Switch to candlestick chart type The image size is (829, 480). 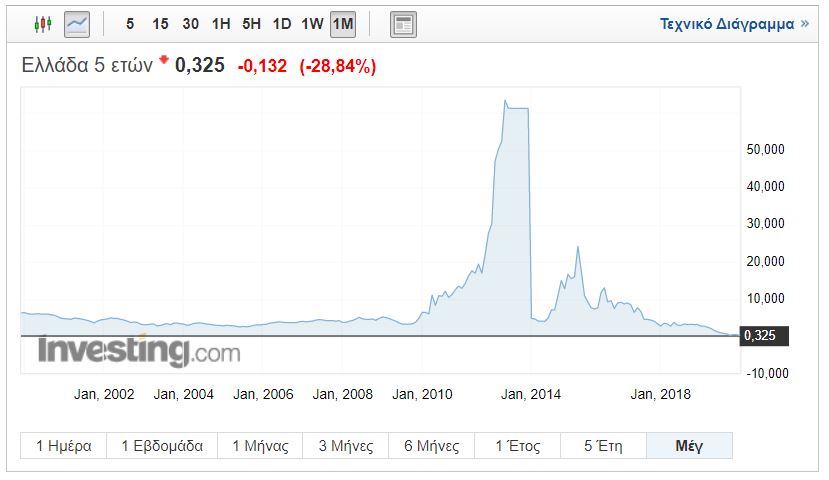(x=42, y=24)
